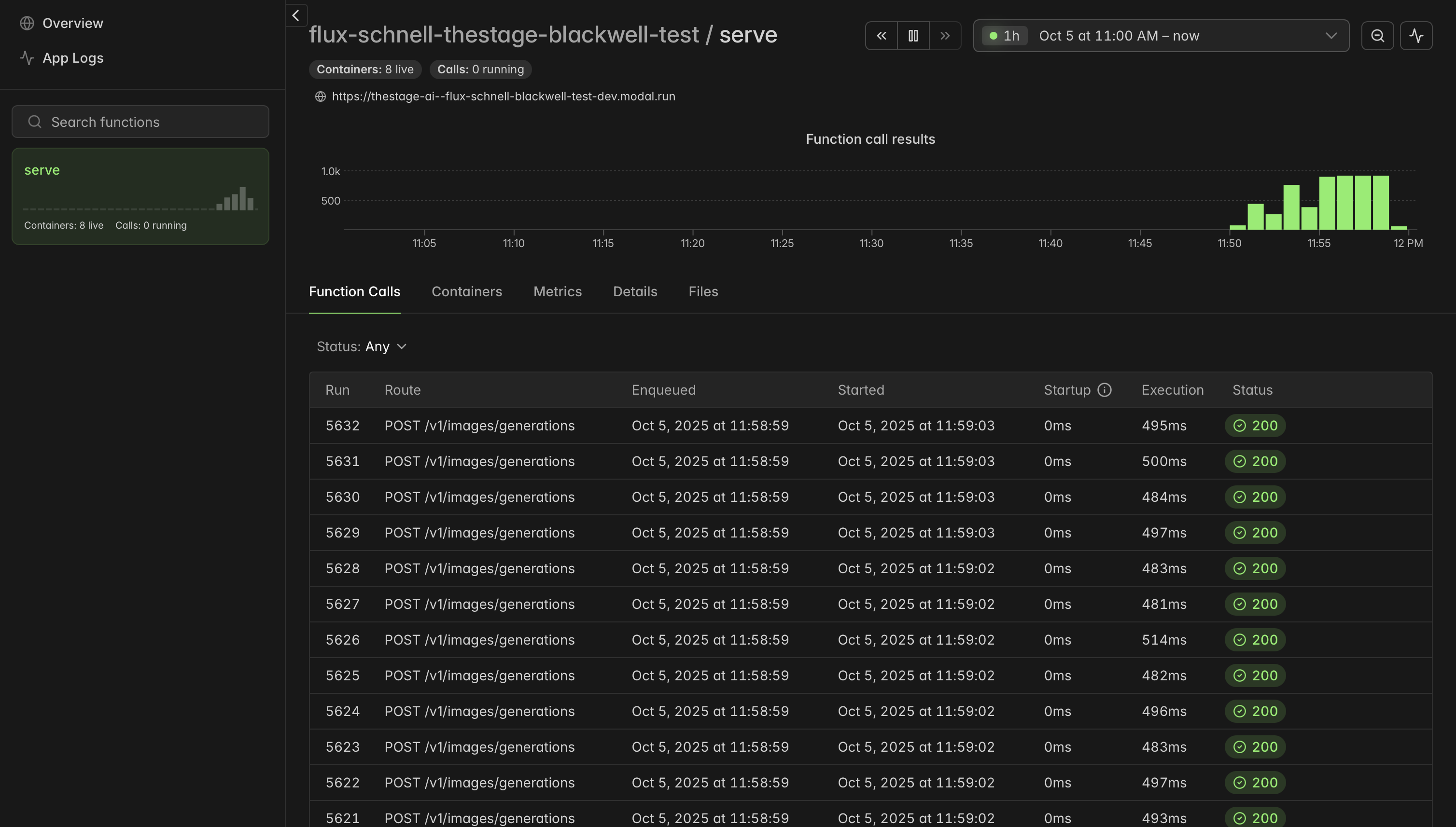Expand the time range dropdown
Screen dimensions: 1456x827
tap(1330, 36)
